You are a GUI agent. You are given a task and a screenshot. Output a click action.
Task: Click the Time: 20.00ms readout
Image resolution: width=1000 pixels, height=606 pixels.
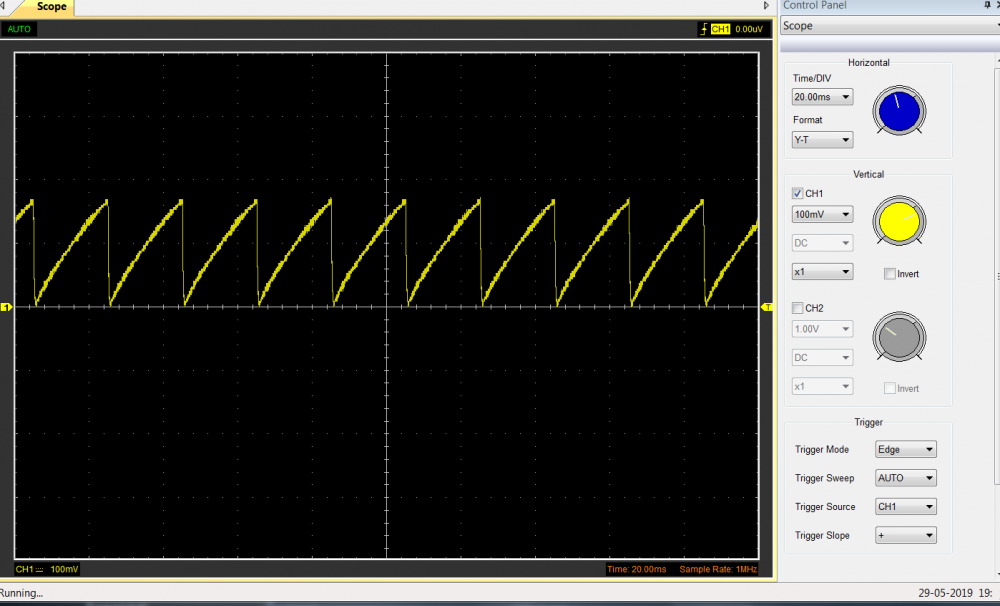(x=636, y=569)
